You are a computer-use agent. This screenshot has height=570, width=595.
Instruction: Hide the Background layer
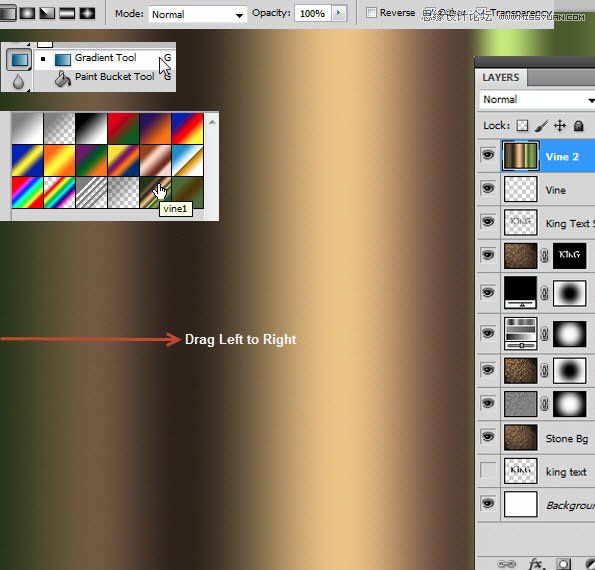point(488,503)
